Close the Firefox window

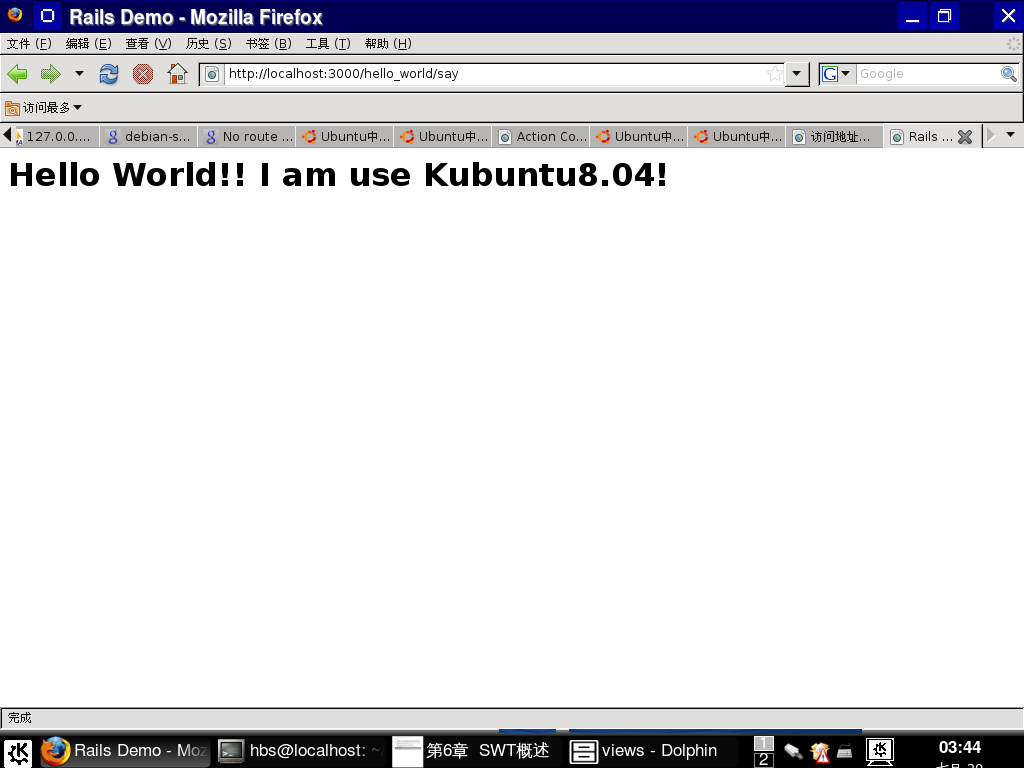coord(1008,16)
